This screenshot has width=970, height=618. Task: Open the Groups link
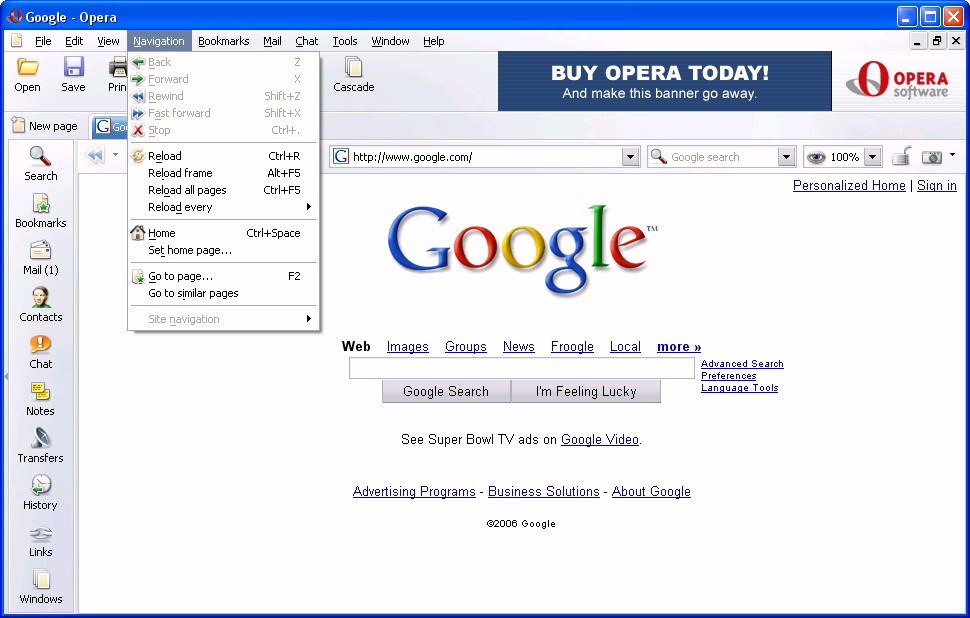click(x=466, y=347)
